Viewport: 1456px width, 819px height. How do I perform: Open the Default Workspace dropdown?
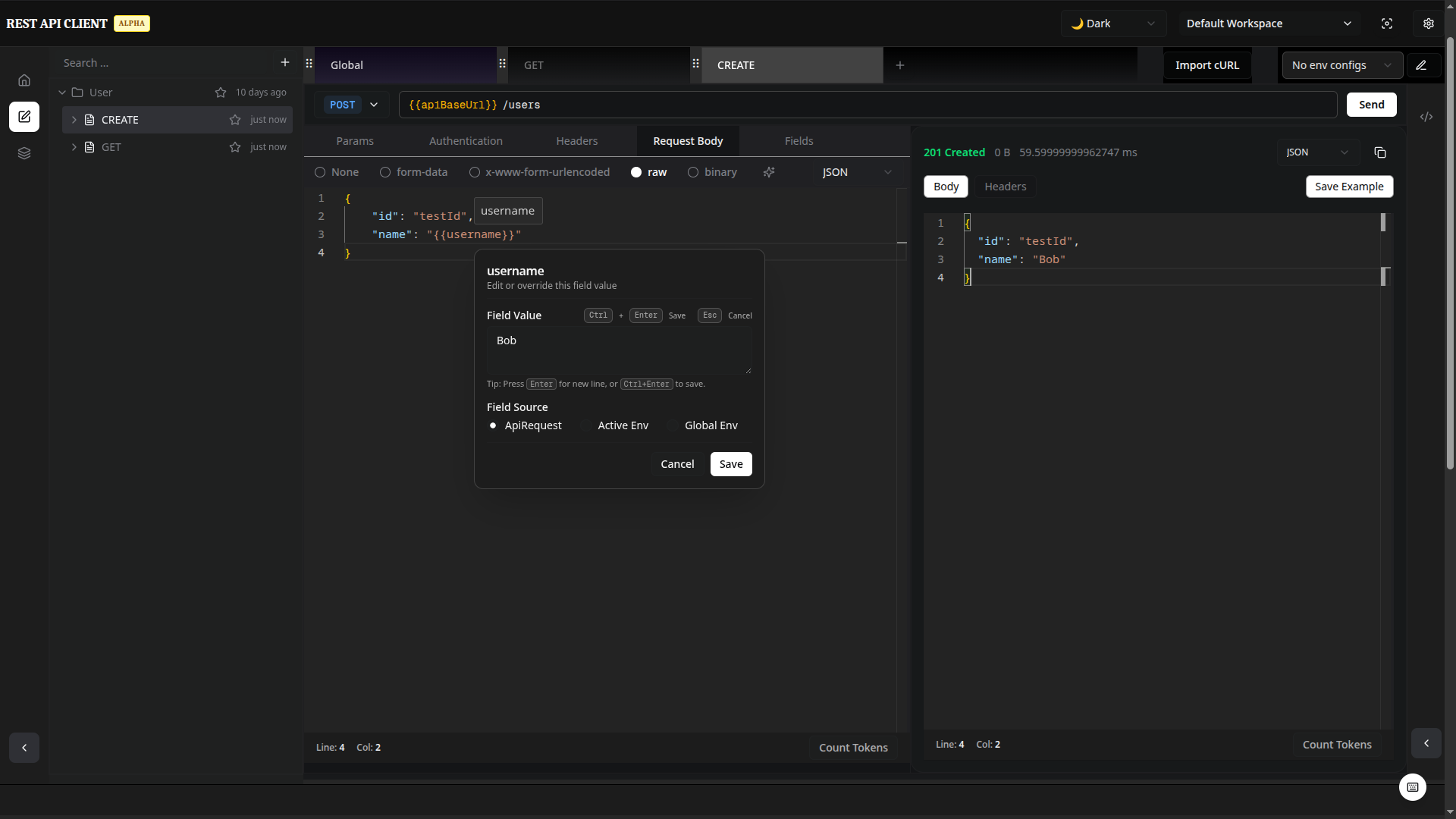point(1268,24)
